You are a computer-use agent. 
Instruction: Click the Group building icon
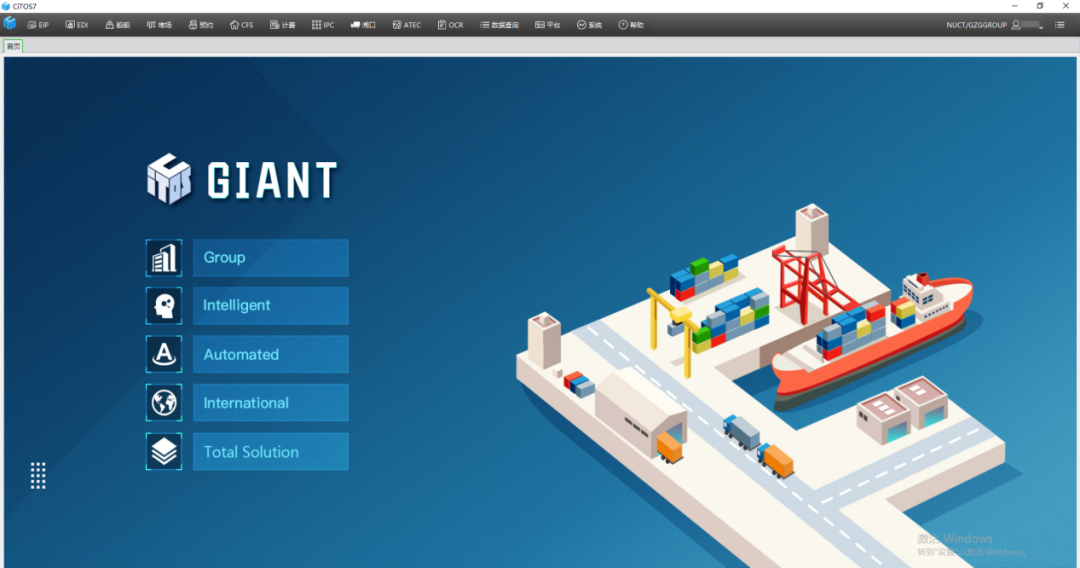click(x=164, y=258)
